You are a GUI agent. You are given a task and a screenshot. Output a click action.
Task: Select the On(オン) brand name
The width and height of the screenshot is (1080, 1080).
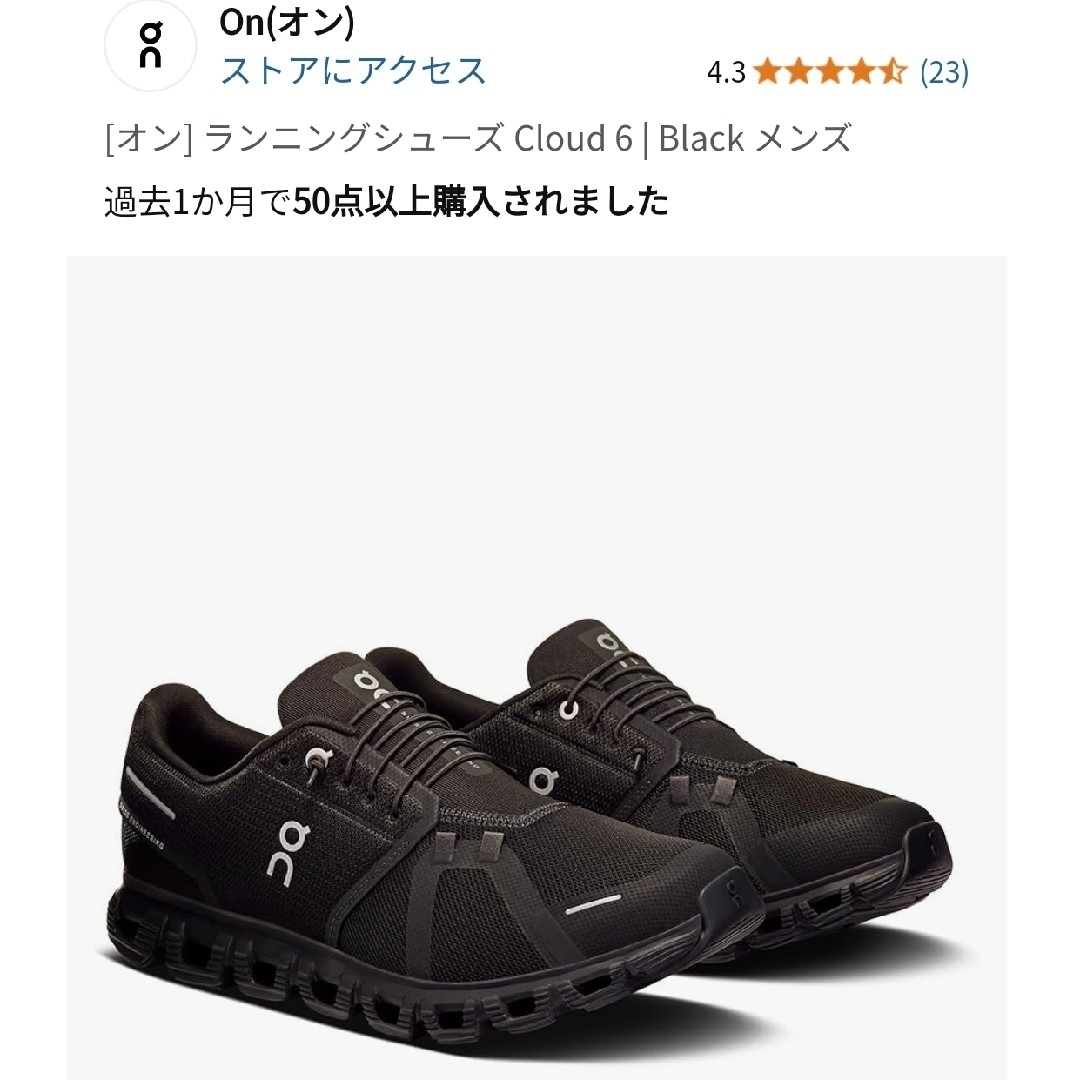click(287, 23)
